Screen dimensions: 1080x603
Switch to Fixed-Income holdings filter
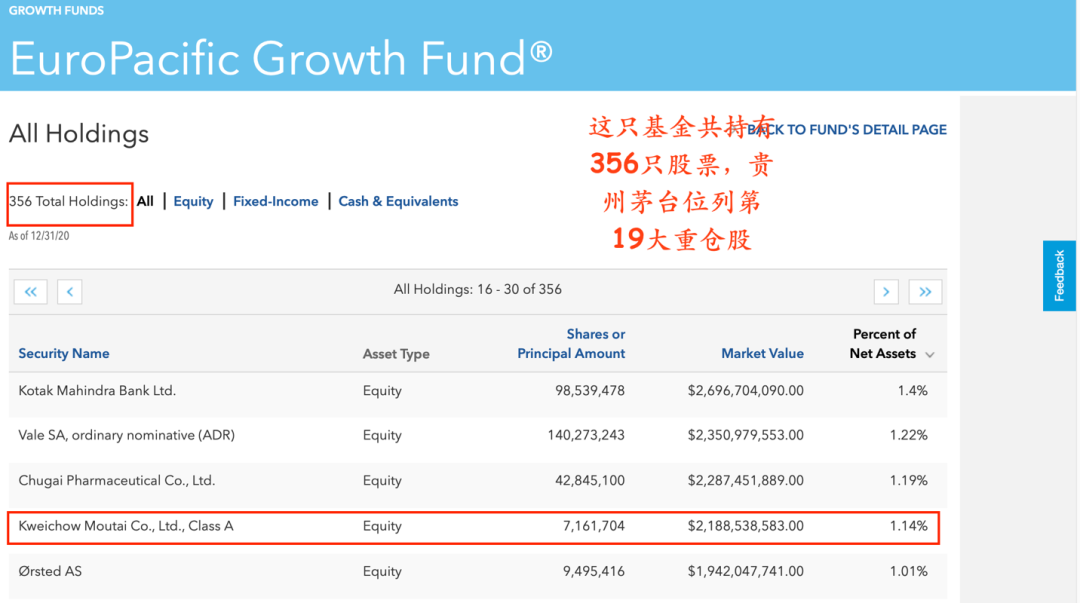276,201
